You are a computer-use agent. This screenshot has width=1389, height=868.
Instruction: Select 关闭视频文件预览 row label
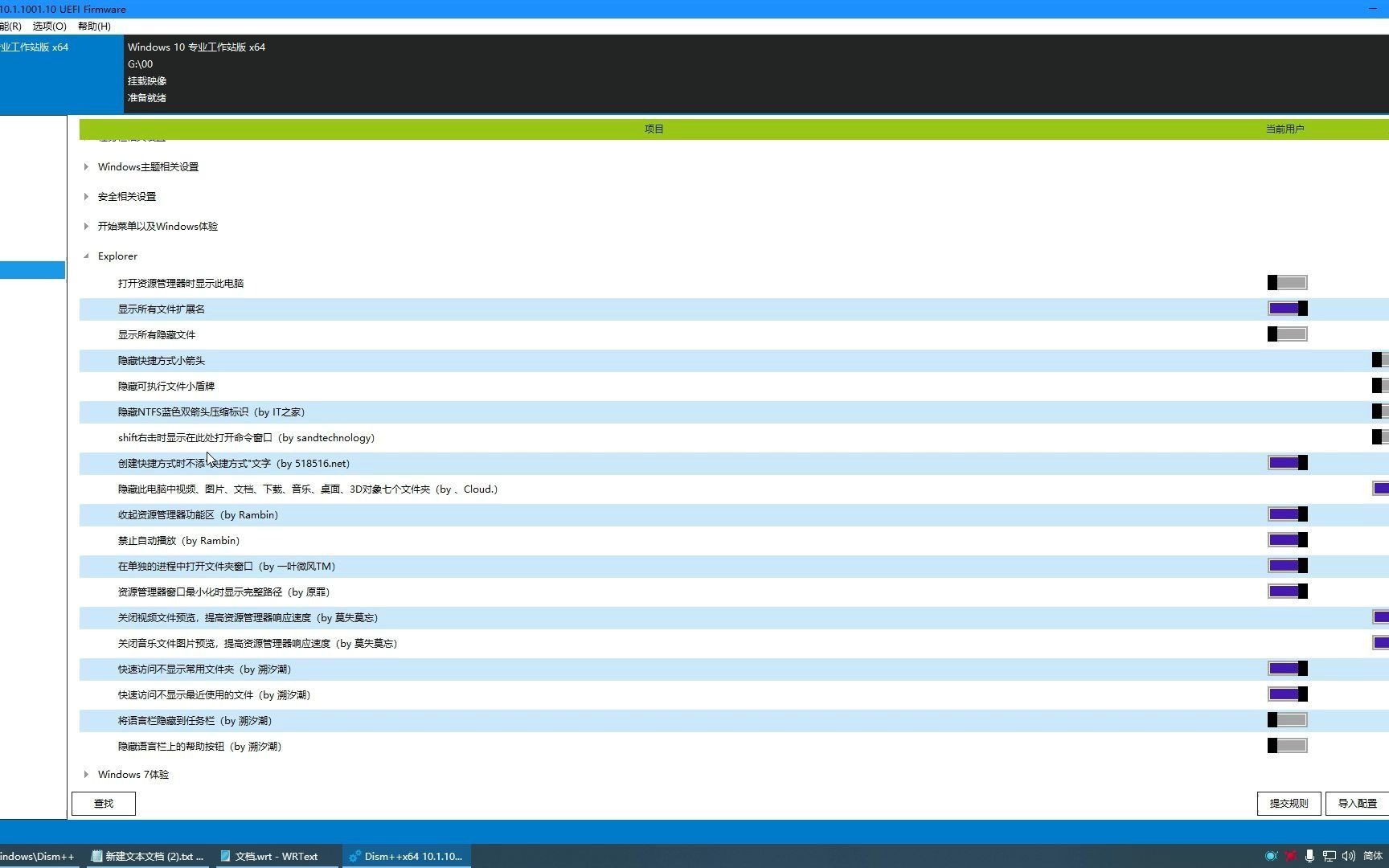(248, 618)
